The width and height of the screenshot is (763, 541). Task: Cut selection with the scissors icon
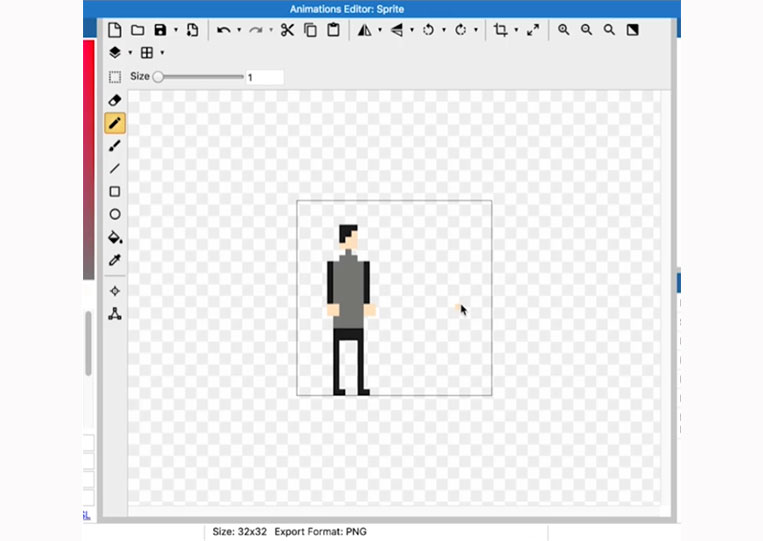[287, 30]
